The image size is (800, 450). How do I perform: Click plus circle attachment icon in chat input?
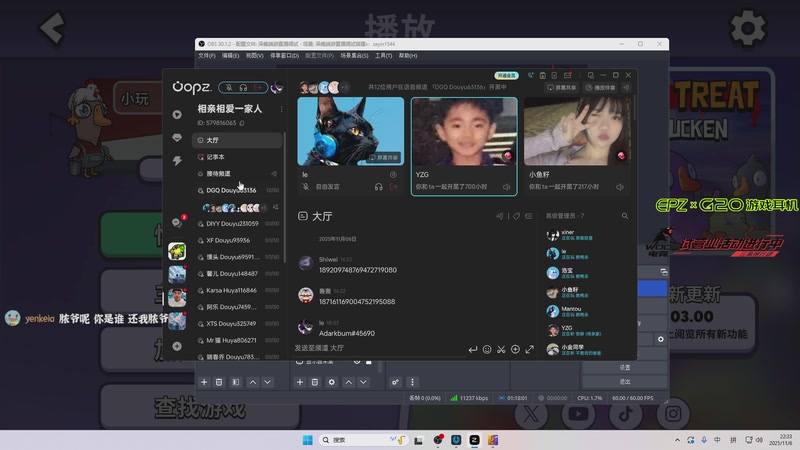pyautogui.click(x=515, y=349)
